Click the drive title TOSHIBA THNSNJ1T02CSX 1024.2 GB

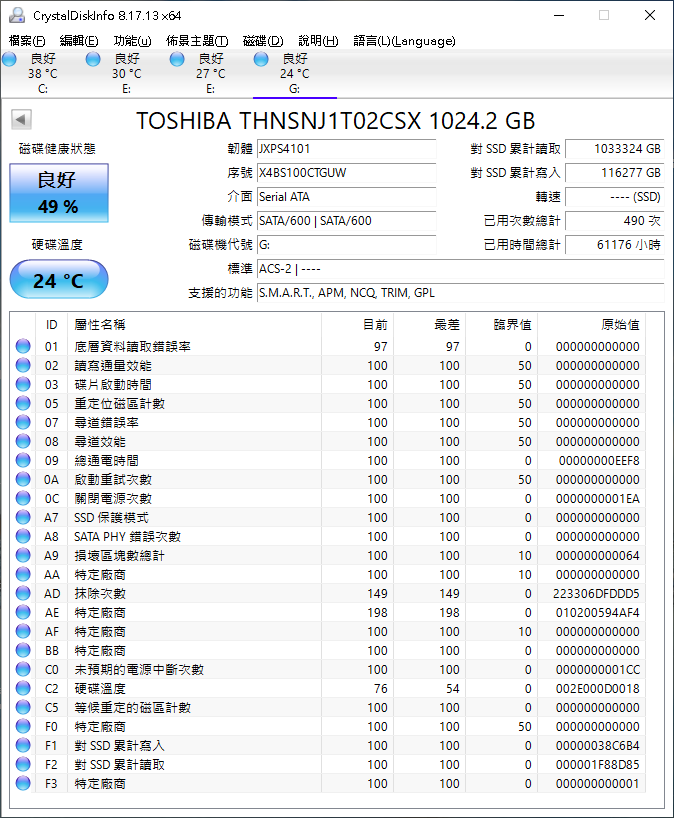click(x=335, y=121)
